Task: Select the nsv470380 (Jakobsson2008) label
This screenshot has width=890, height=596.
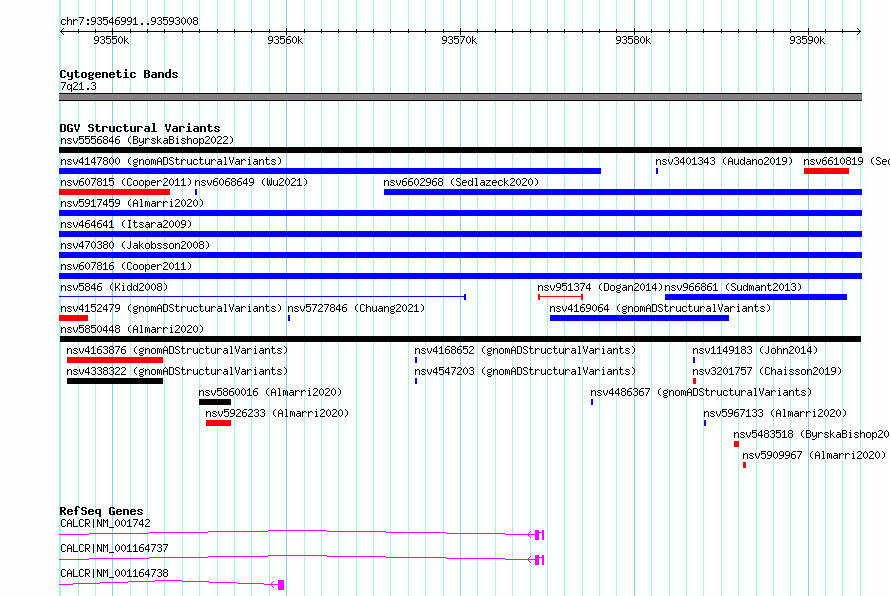Action: pos(135,245)
